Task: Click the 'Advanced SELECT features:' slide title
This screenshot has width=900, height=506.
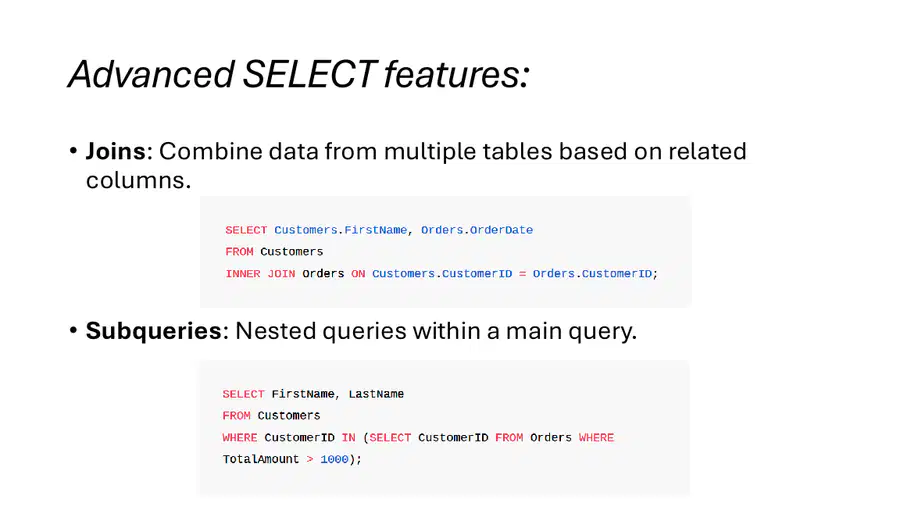Action: (x=298, y=75)
